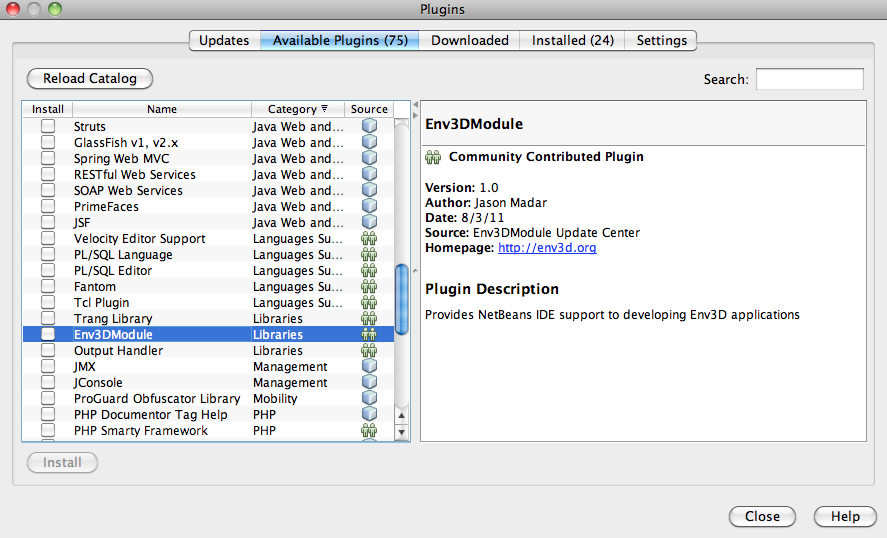Select the Trang Library row

[208, 318]
